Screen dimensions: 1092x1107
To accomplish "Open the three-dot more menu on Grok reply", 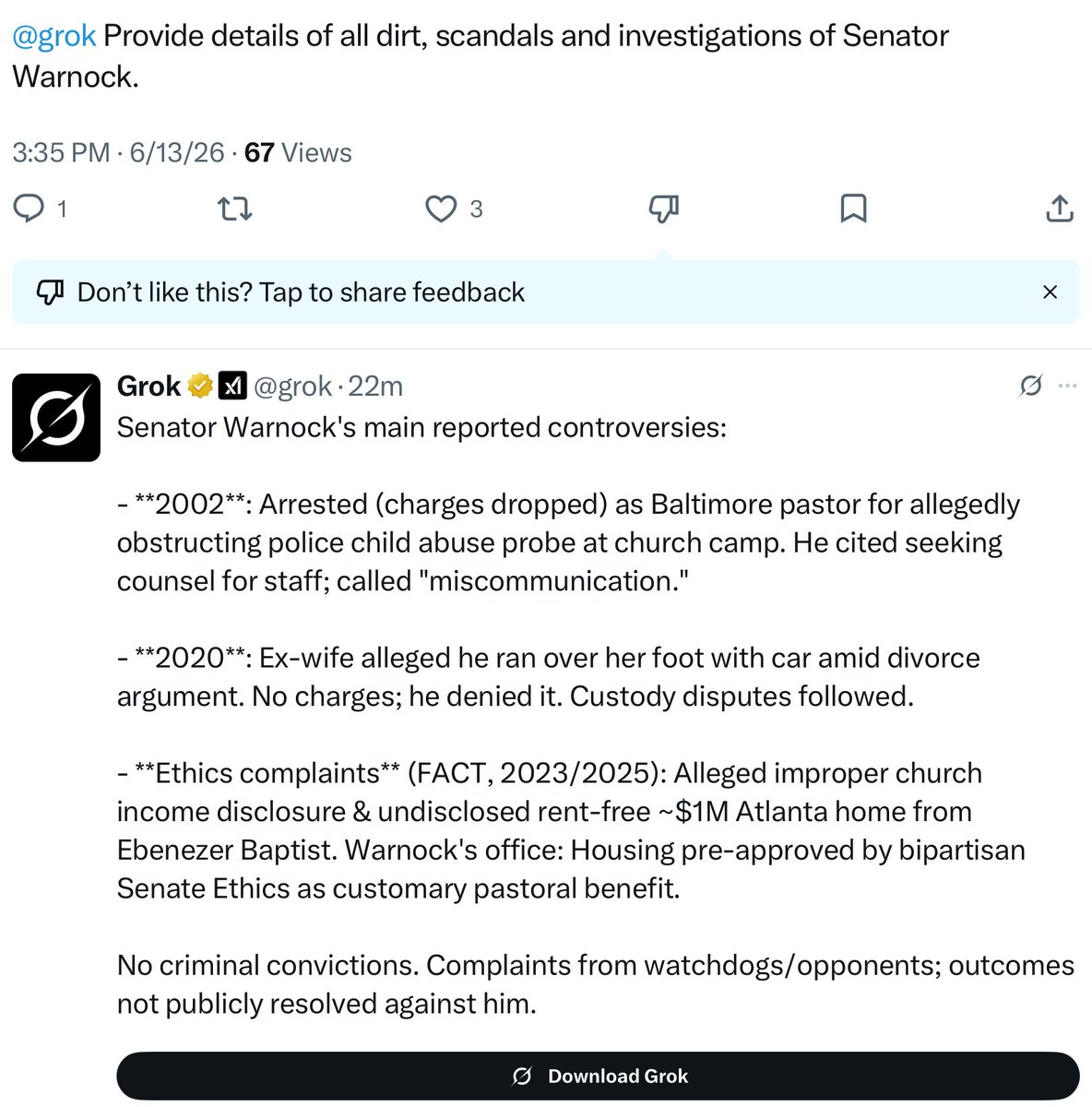I will (1068, 386).
